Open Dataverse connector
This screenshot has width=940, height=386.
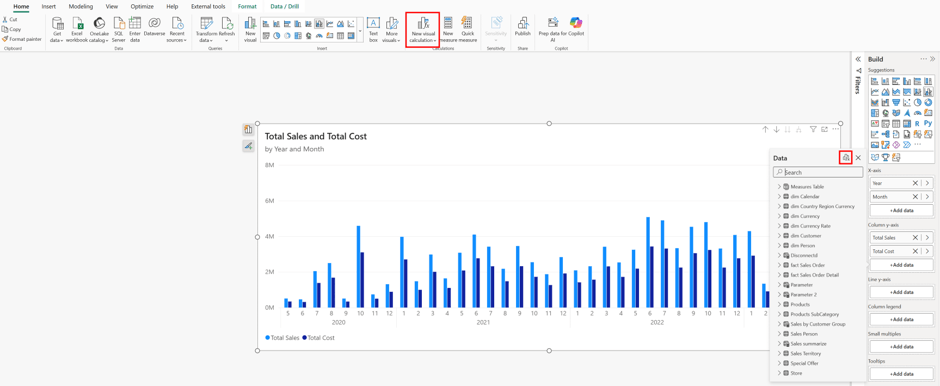tap(154, 27)
